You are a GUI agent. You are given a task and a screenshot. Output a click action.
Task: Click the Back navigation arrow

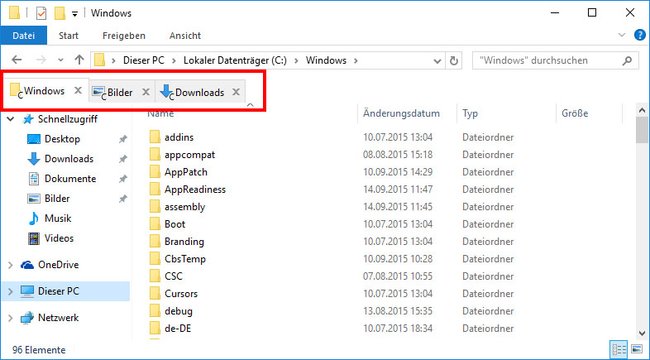point(17,60)
